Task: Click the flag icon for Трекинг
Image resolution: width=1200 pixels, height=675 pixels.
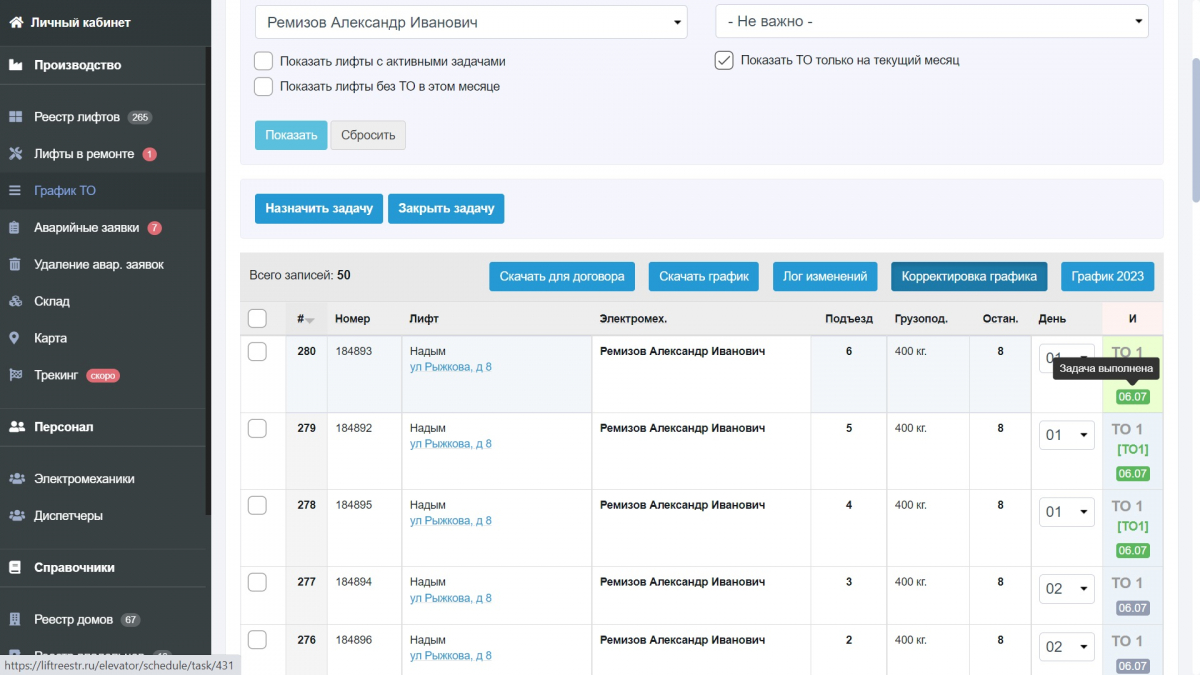Action: [16, 375]
